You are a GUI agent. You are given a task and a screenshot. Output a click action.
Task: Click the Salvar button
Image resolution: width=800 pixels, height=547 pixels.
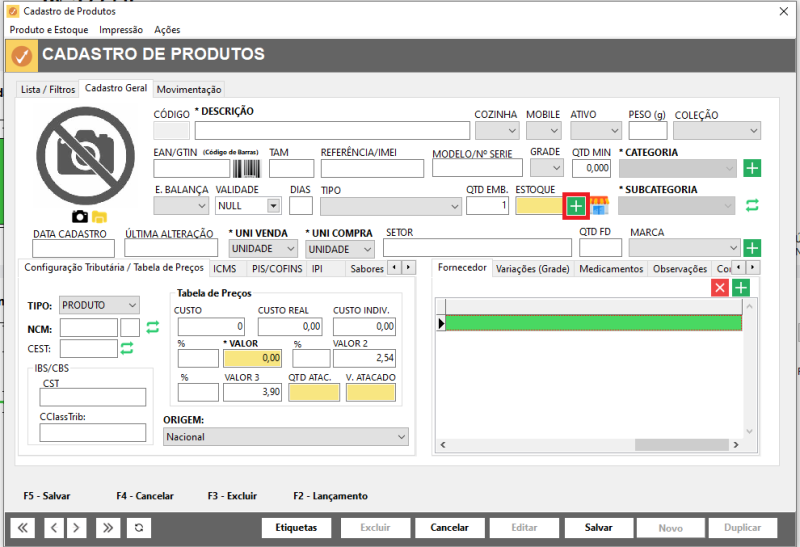[598, 528]
